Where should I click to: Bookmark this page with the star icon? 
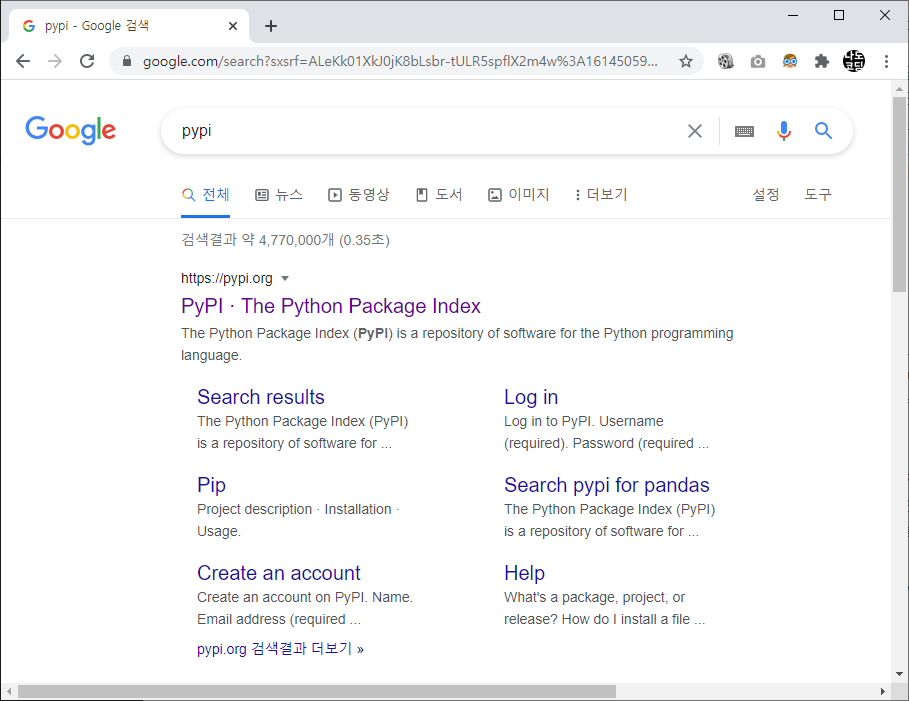tap(686, 61)
